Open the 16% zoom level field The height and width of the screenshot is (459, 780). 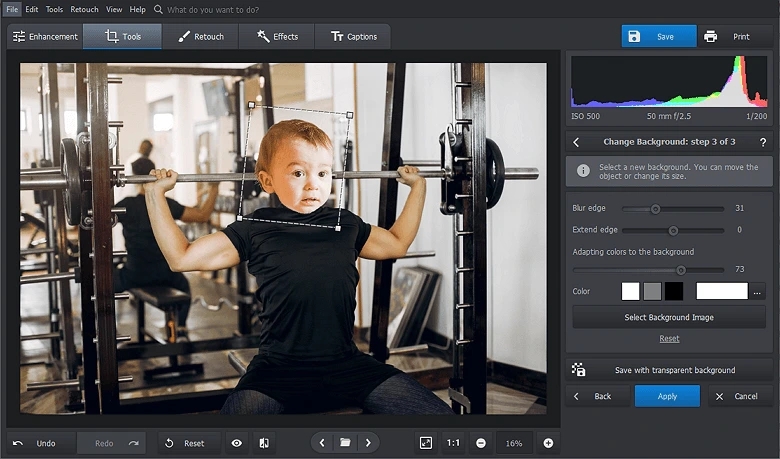tap(514, 443)
